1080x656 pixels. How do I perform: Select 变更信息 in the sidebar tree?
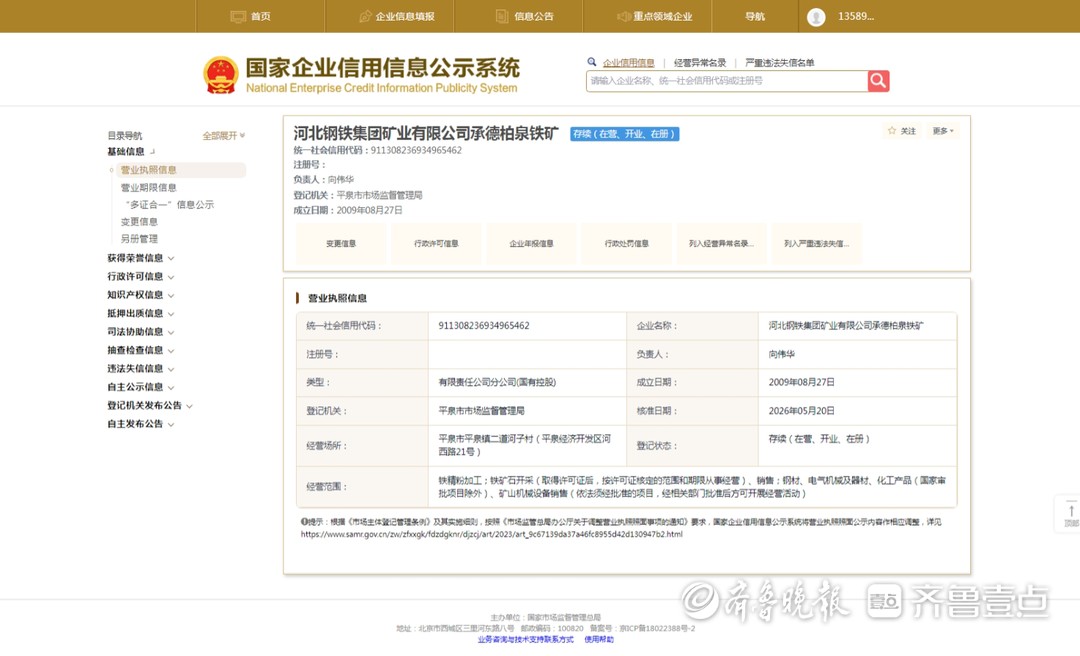tap(139, 222)
